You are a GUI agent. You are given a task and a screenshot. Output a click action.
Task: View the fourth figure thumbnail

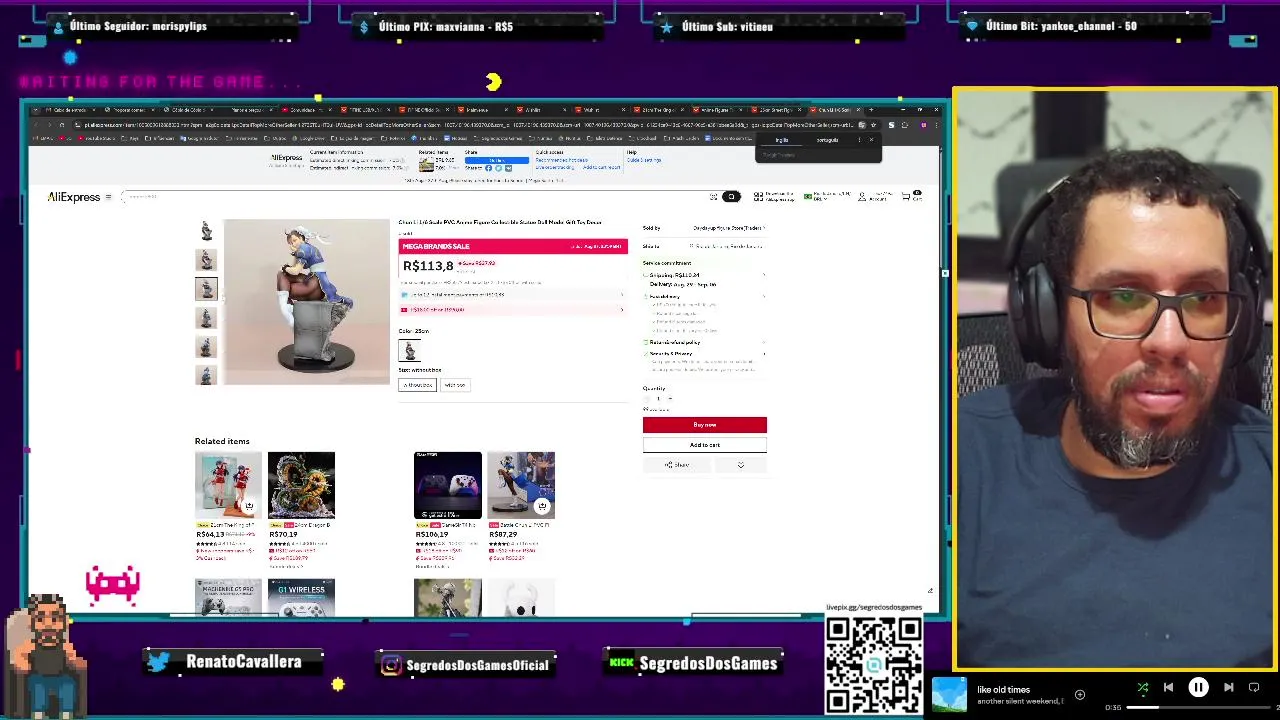click(x=206, y=318)
